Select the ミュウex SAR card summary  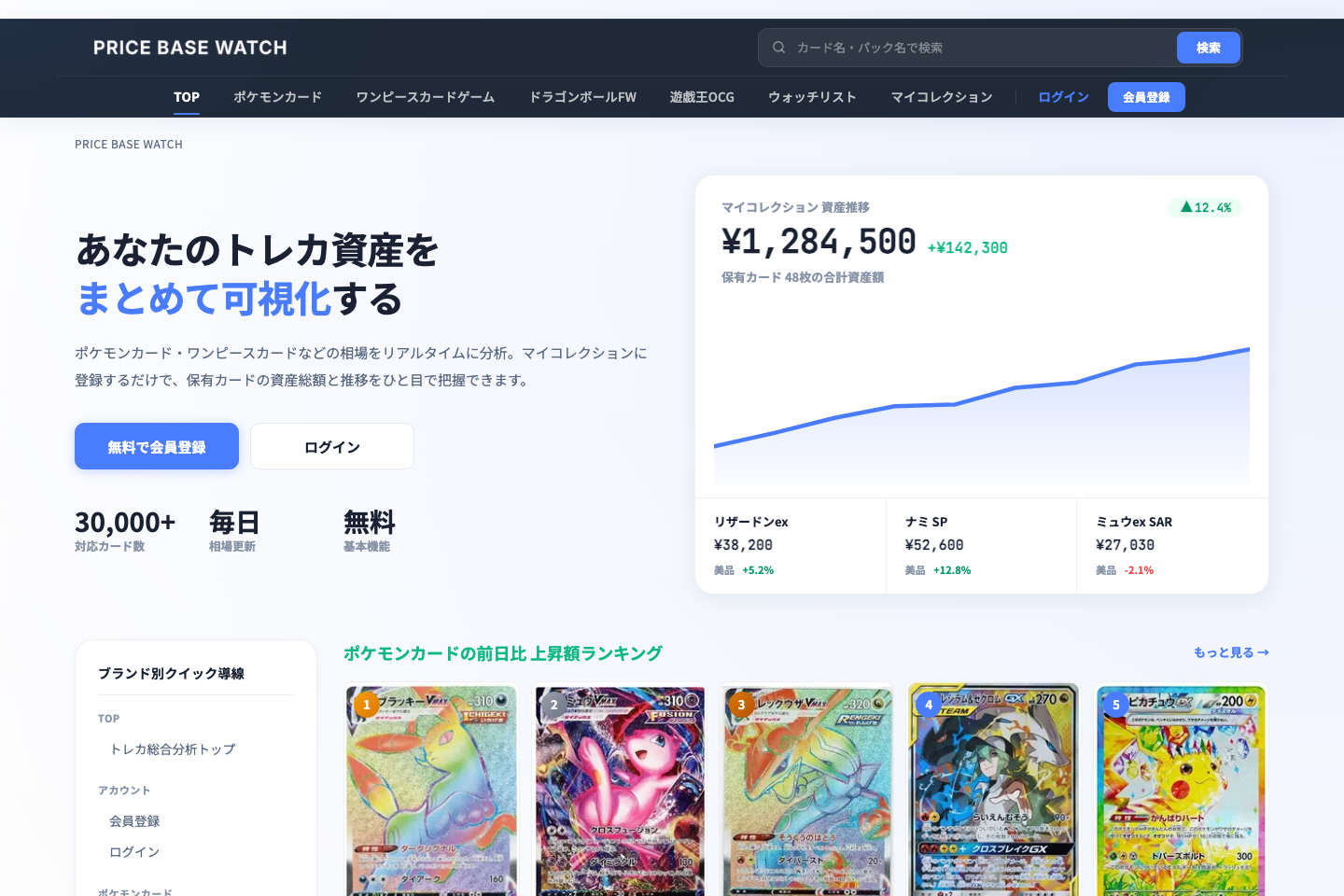[x=1172, y=546]
